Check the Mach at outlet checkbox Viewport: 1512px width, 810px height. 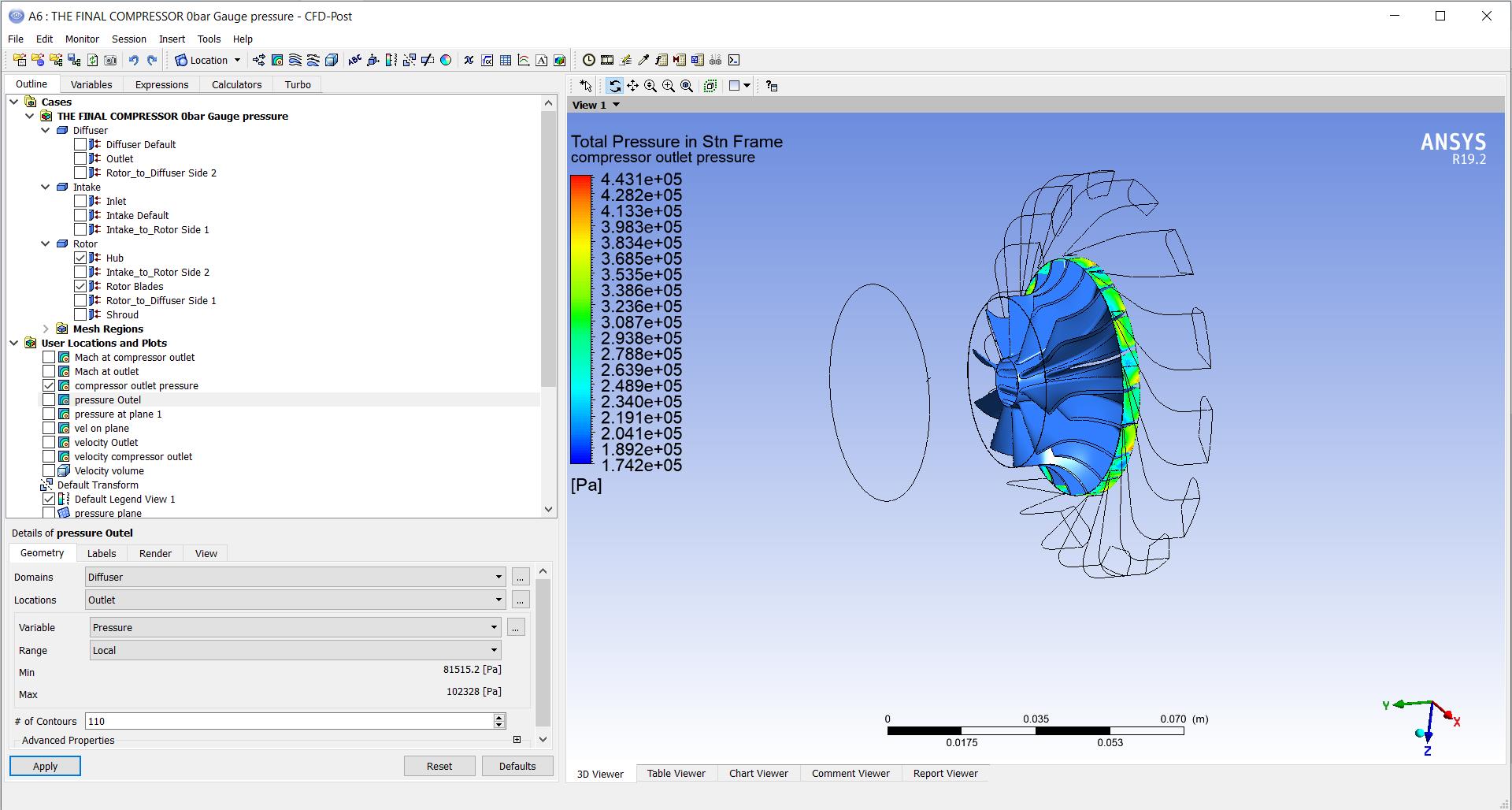coord(49,371)
